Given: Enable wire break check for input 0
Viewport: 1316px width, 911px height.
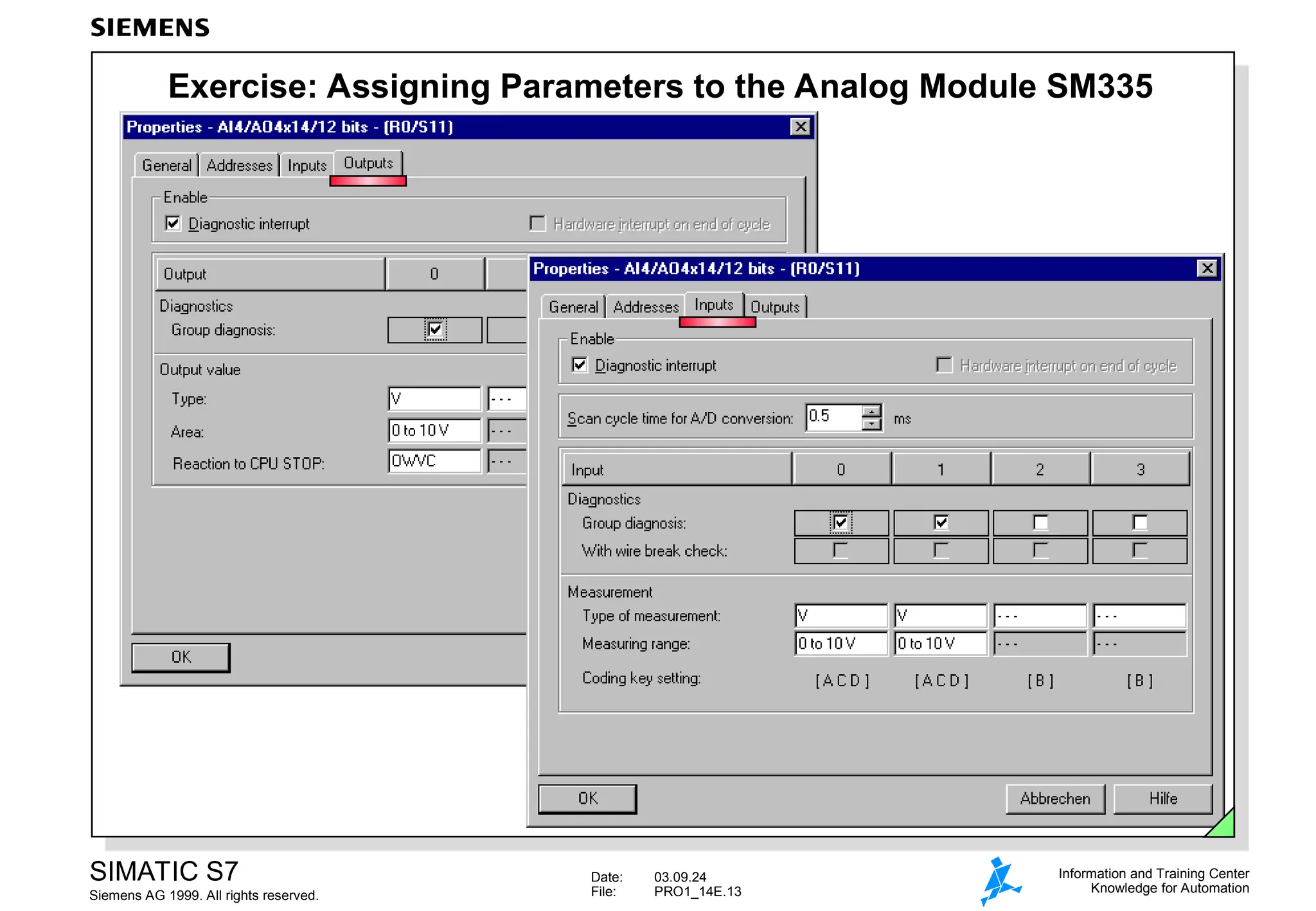Looking at the screenshot, I should tap(840, 551).
